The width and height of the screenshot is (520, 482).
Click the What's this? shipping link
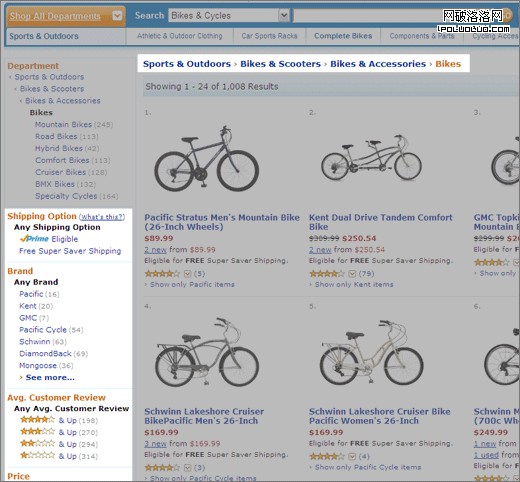point(102,217)
